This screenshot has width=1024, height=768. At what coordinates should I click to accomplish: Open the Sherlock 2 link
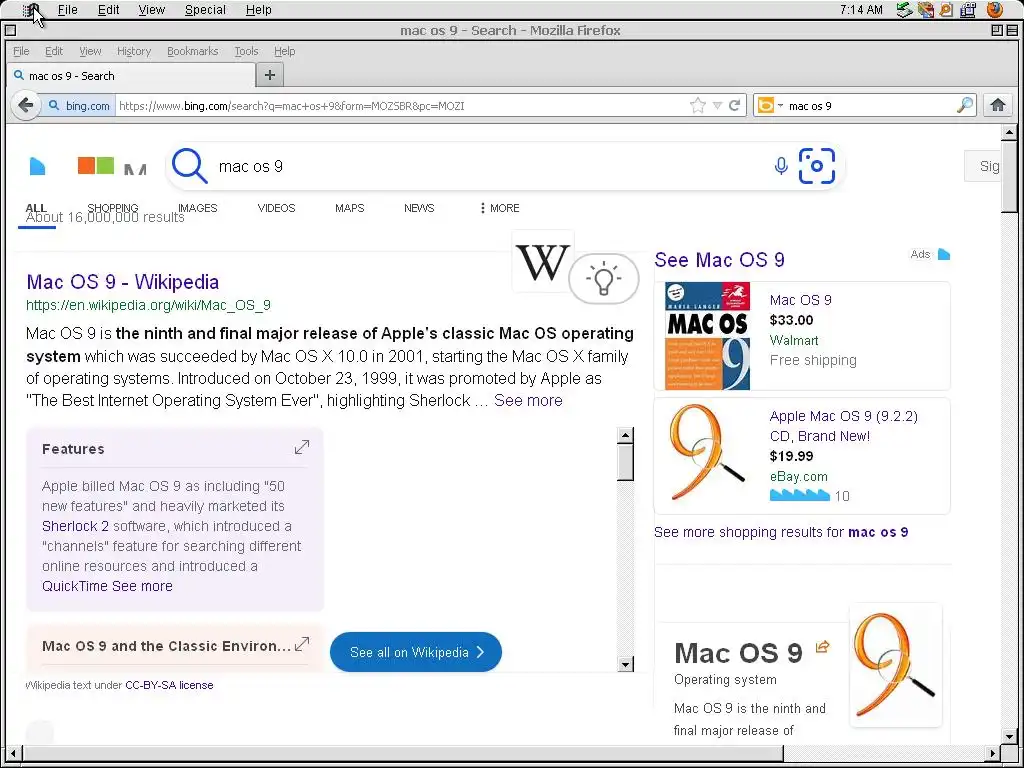pyautogui.click(x=75, y=526)
